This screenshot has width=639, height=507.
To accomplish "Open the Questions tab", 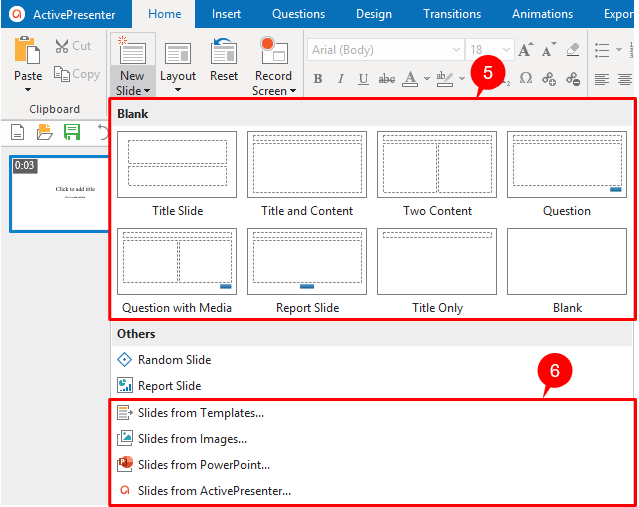I will (x=298, y=14).
